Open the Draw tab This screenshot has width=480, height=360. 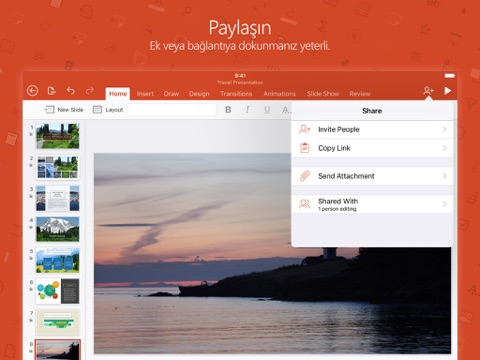[x=171, y=94]
